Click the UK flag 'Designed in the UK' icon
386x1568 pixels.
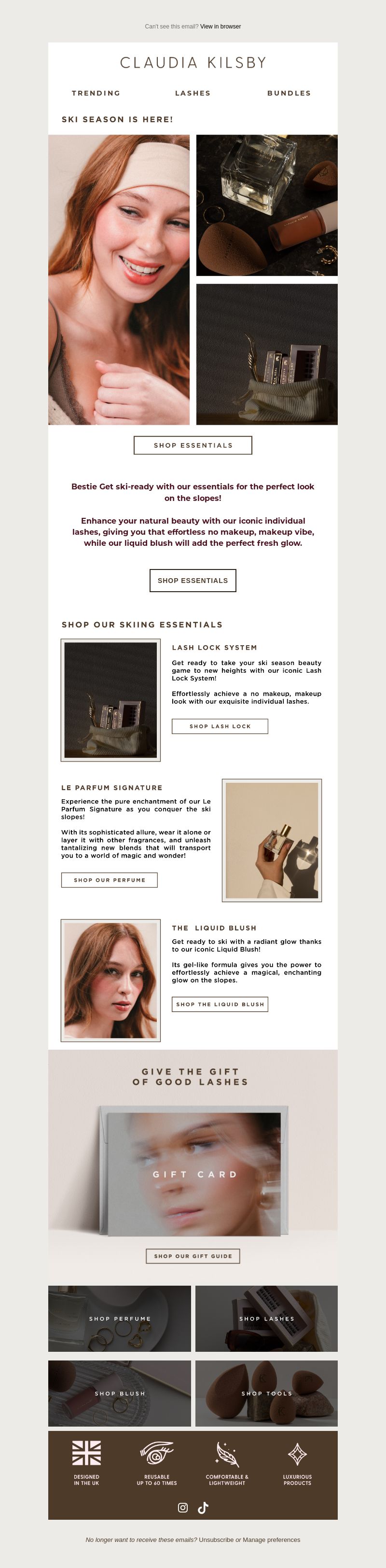[86, 1452]
